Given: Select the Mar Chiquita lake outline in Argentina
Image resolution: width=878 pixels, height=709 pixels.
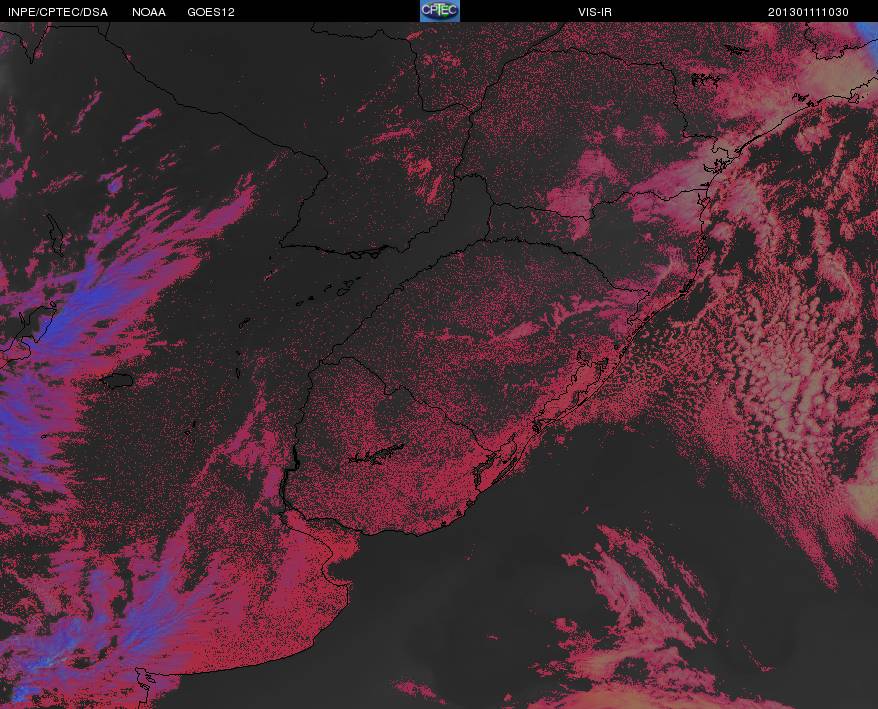Looking at the screenshot, I should (x=116, y=381).
